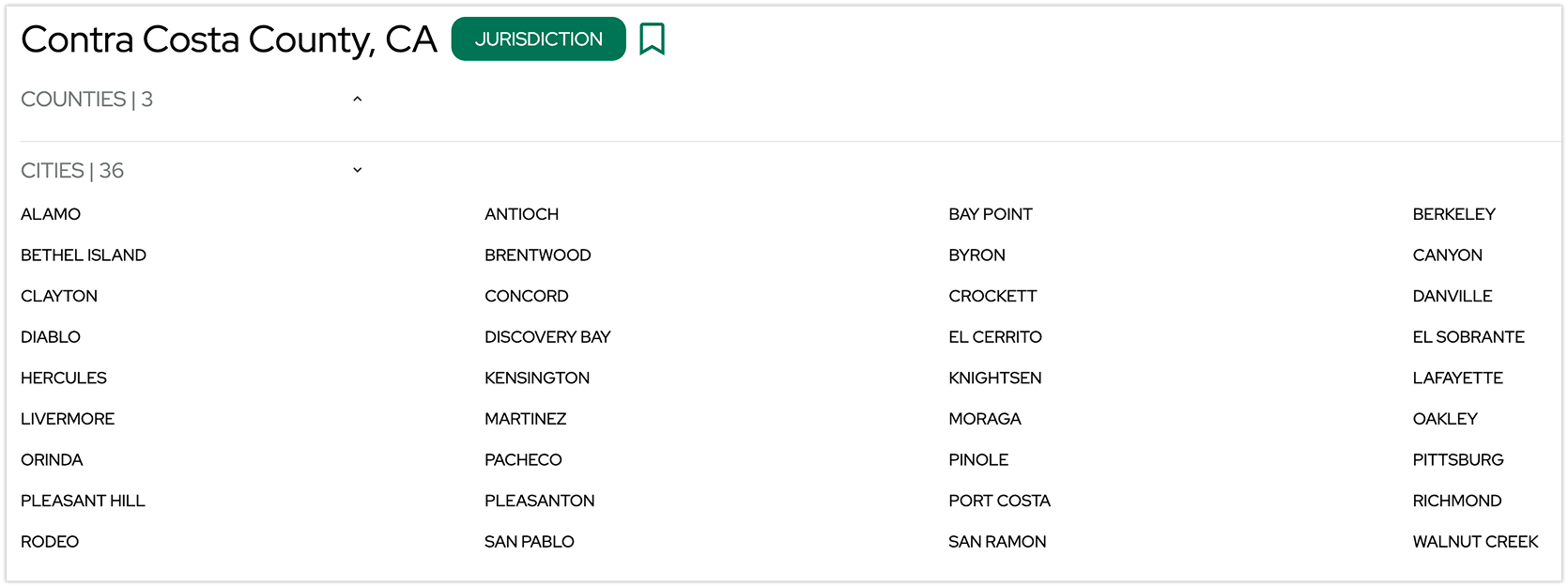Collapse the Cities section chevron

tap(357, 171)
